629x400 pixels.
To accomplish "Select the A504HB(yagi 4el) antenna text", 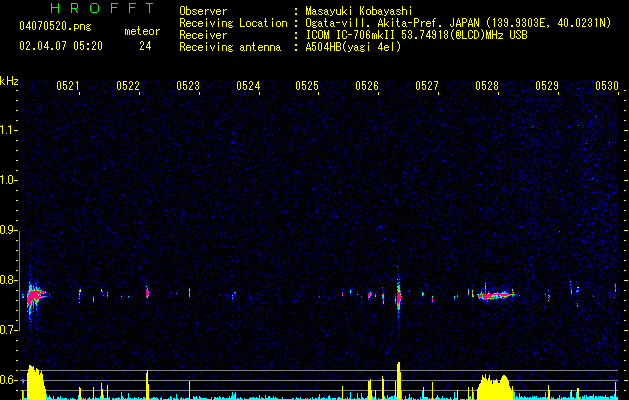I will tap(353, 47).
